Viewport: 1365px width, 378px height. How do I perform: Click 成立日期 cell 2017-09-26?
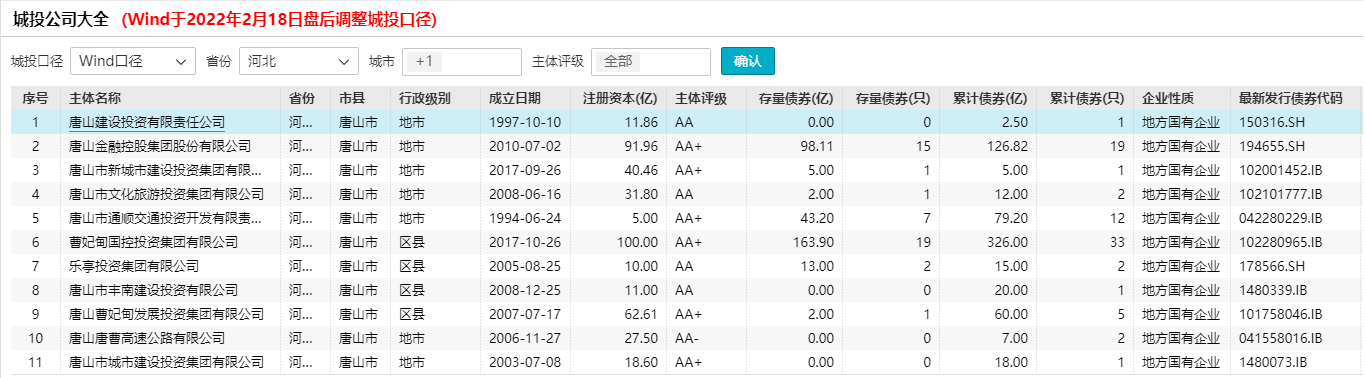point(526,170)
